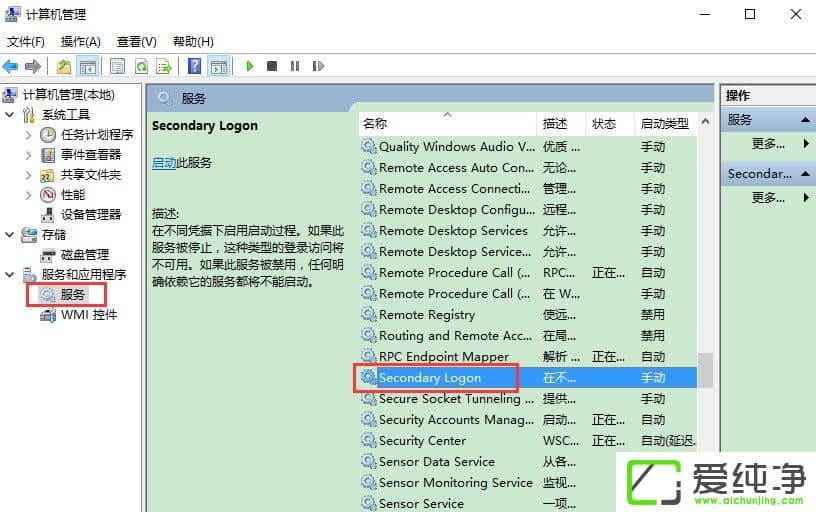The width and height of the screenshot is (816, 512).
Task: Click the Back arrow in the toolbar
Action: [x=11, y=67]
